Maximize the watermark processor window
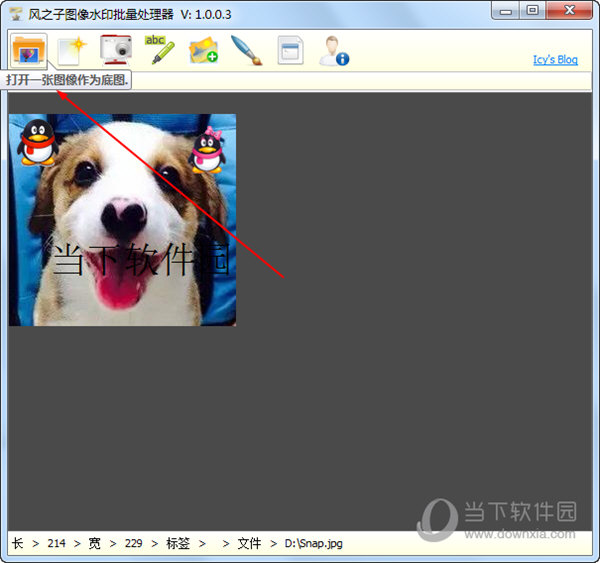Image resolution: width=600 pixels, height=563 pixels. (x=533, y=11)
